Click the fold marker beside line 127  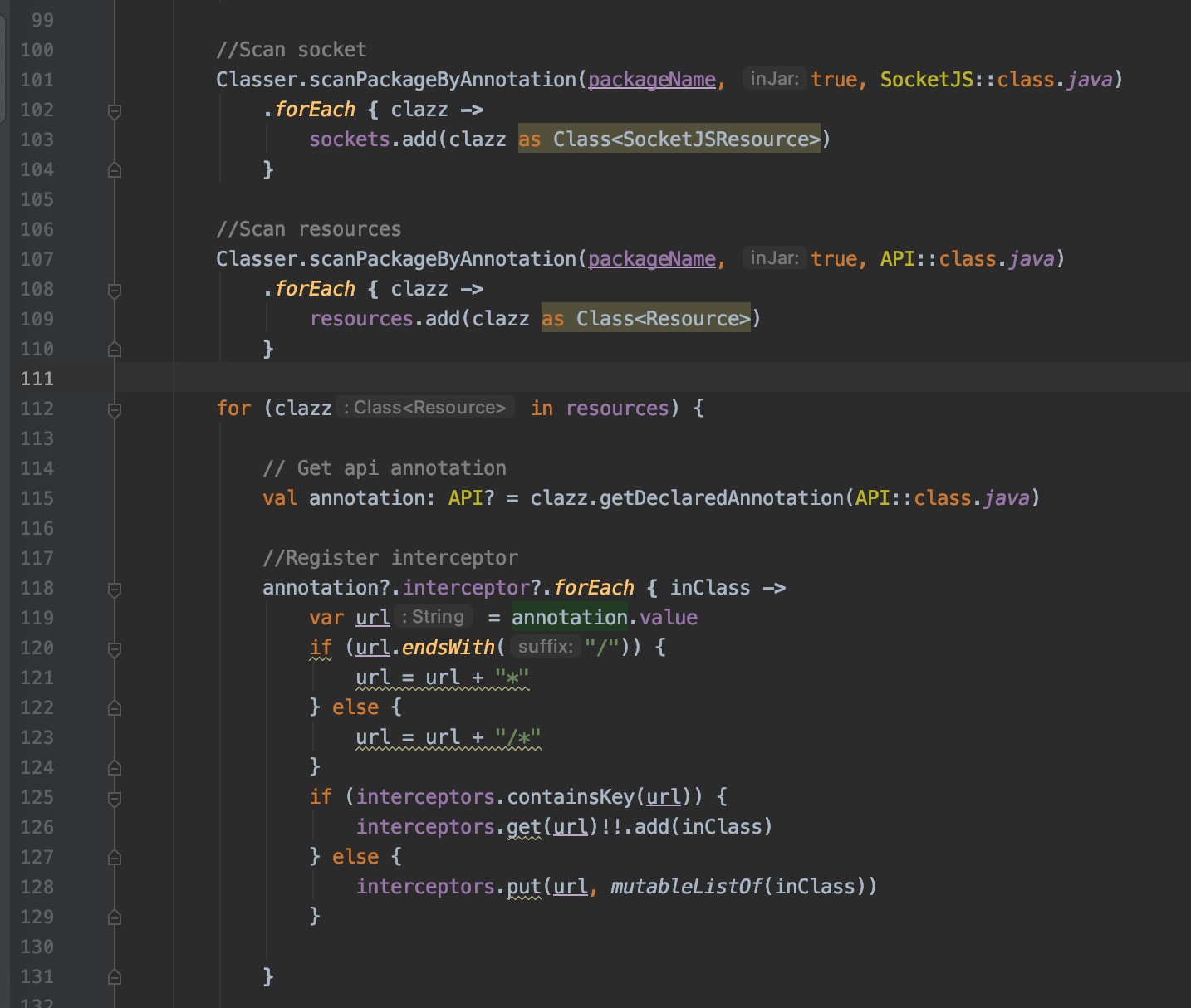(115, 857)
